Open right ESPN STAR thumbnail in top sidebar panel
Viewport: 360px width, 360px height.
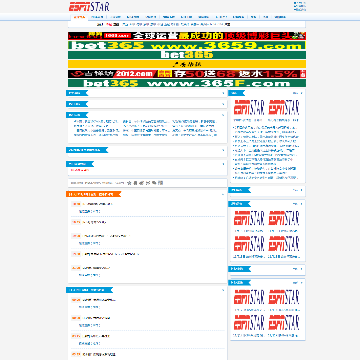284,107
